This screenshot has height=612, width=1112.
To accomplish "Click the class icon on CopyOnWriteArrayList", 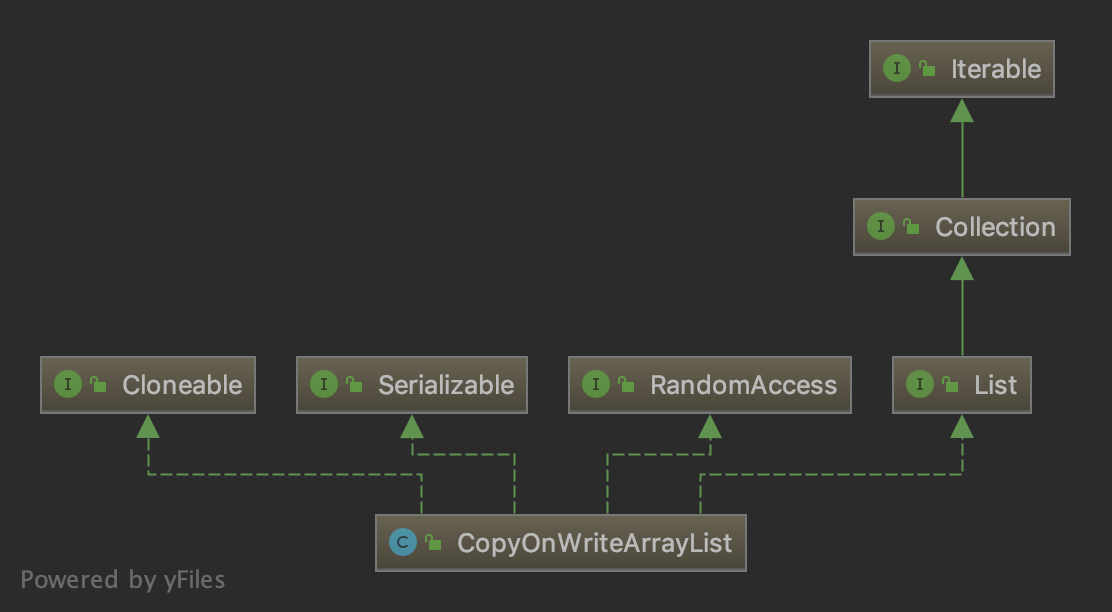I will click(x=403, y=543).
